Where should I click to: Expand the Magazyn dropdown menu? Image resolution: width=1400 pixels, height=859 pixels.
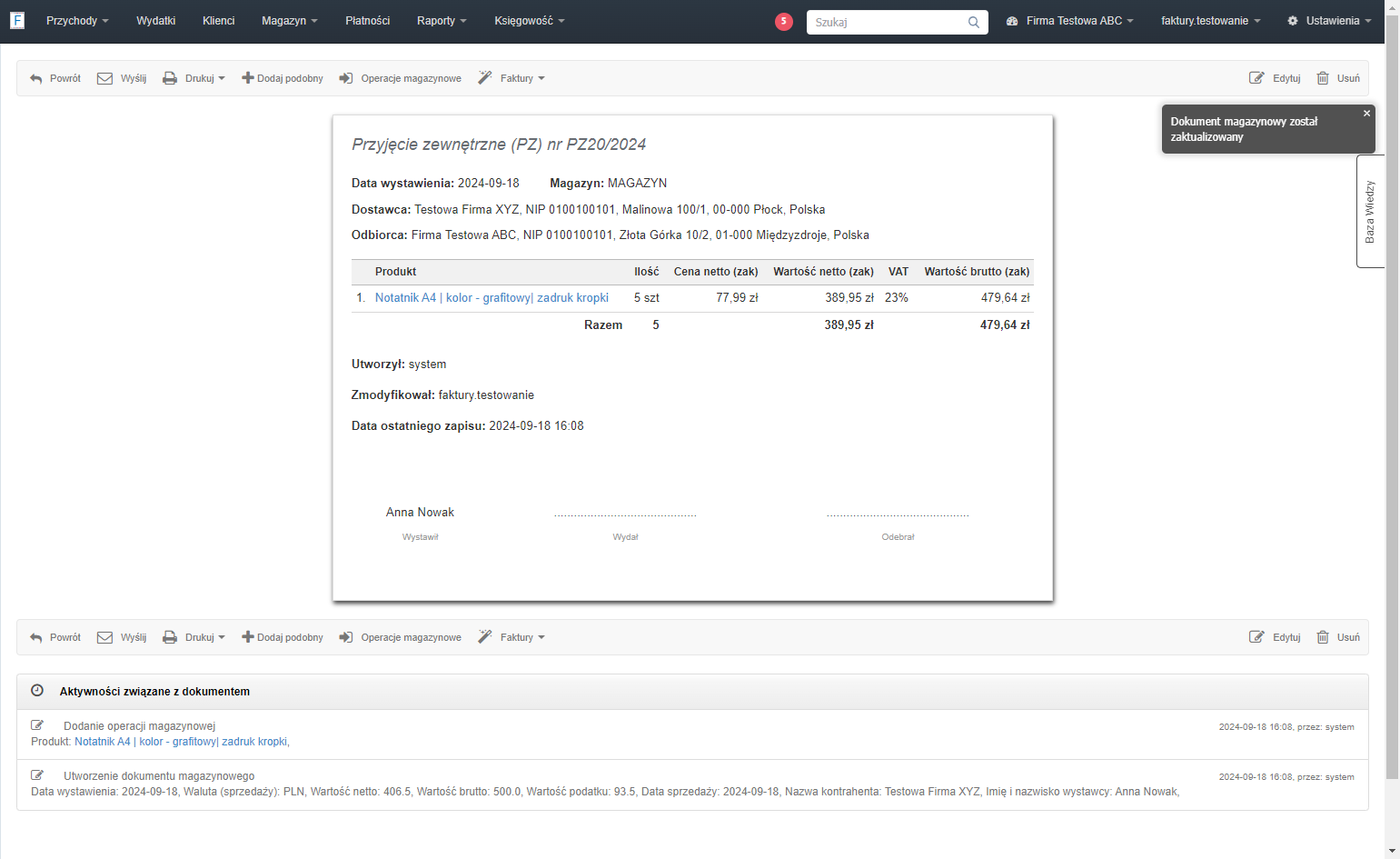pyautogui.click(x=290, y=21)
